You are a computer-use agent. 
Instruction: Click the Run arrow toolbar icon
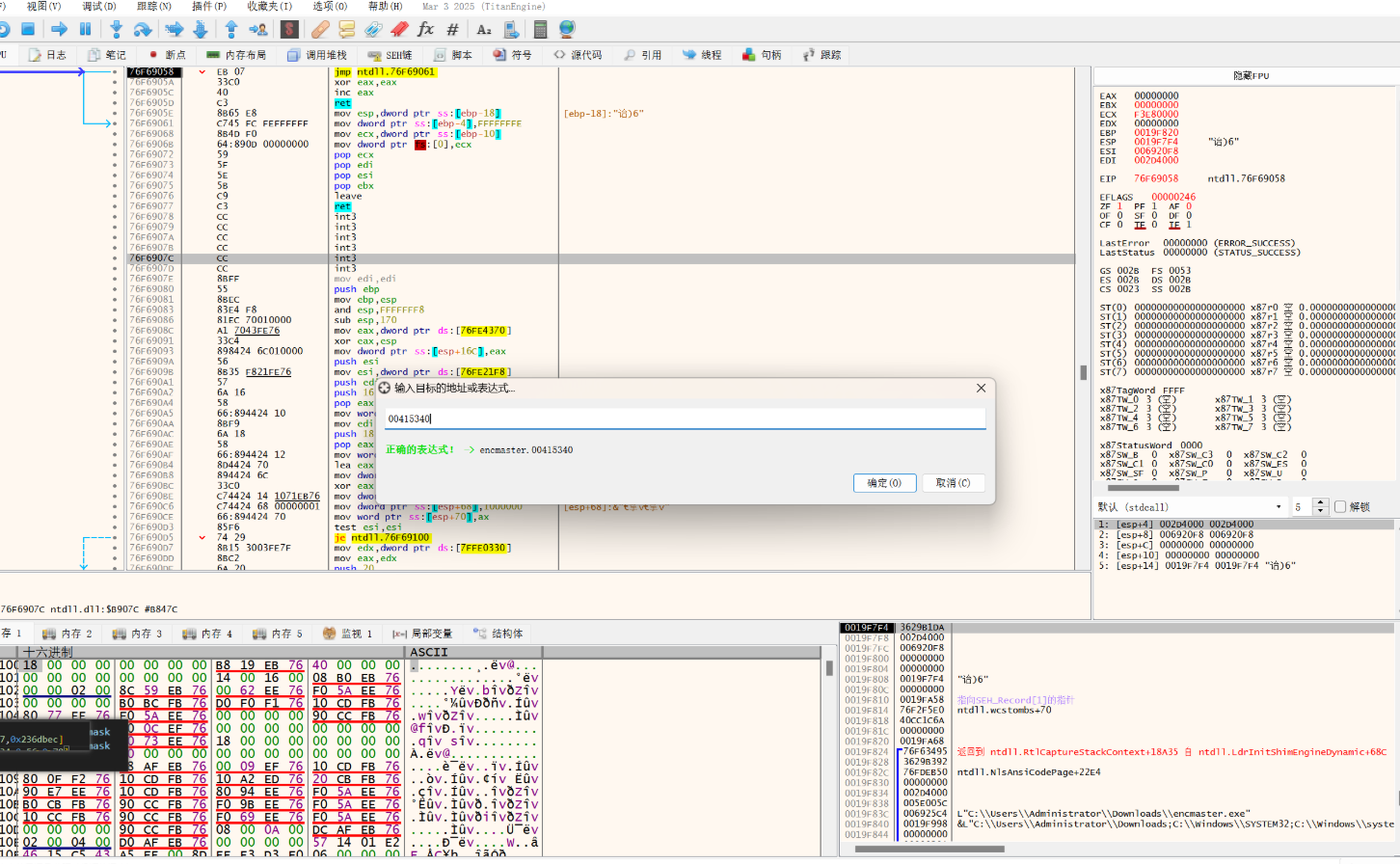59,29
